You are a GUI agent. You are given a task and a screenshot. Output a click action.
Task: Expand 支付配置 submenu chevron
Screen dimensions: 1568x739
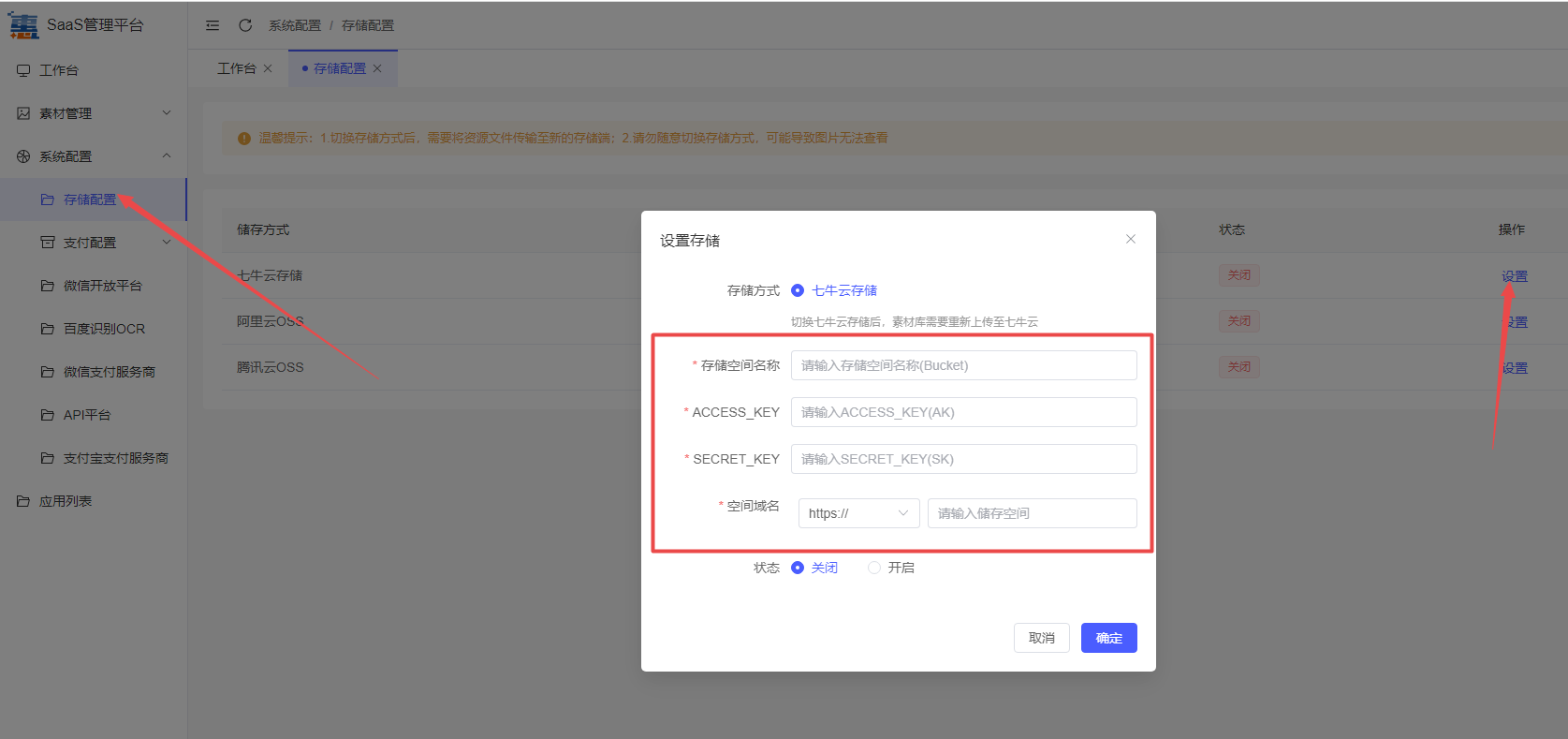coord(167,242)
